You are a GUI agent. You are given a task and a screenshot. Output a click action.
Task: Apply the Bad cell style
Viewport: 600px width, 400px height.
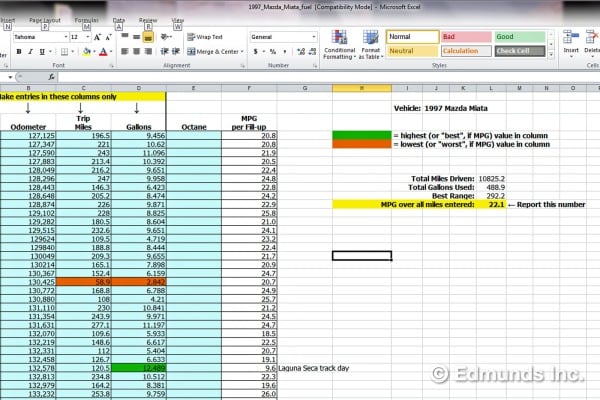tap(466, 37)
